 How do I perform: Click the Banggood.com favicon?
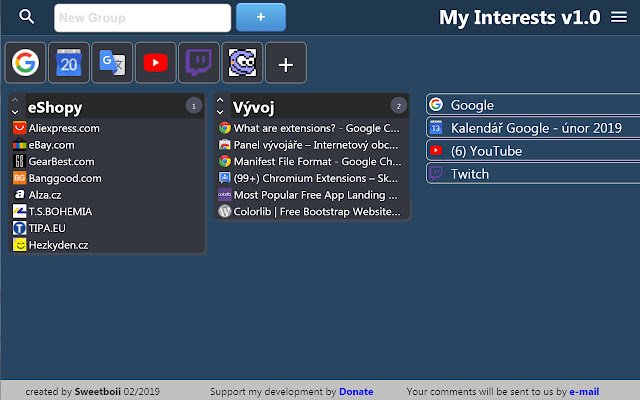(19, 178)
